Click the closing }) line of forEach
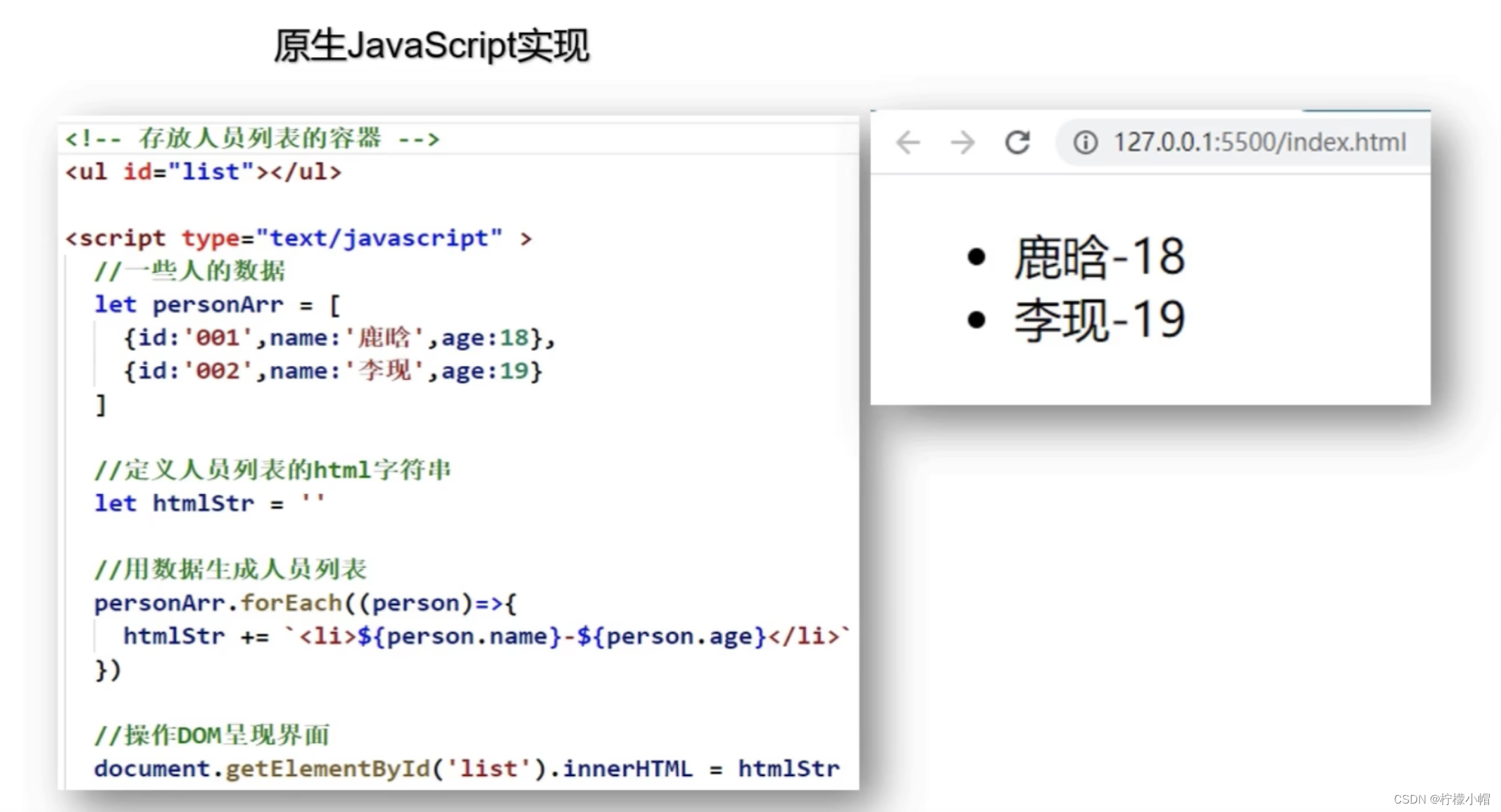Viewport: 1501px width, 812px height. pyautogui.click(x=108, y=669)
